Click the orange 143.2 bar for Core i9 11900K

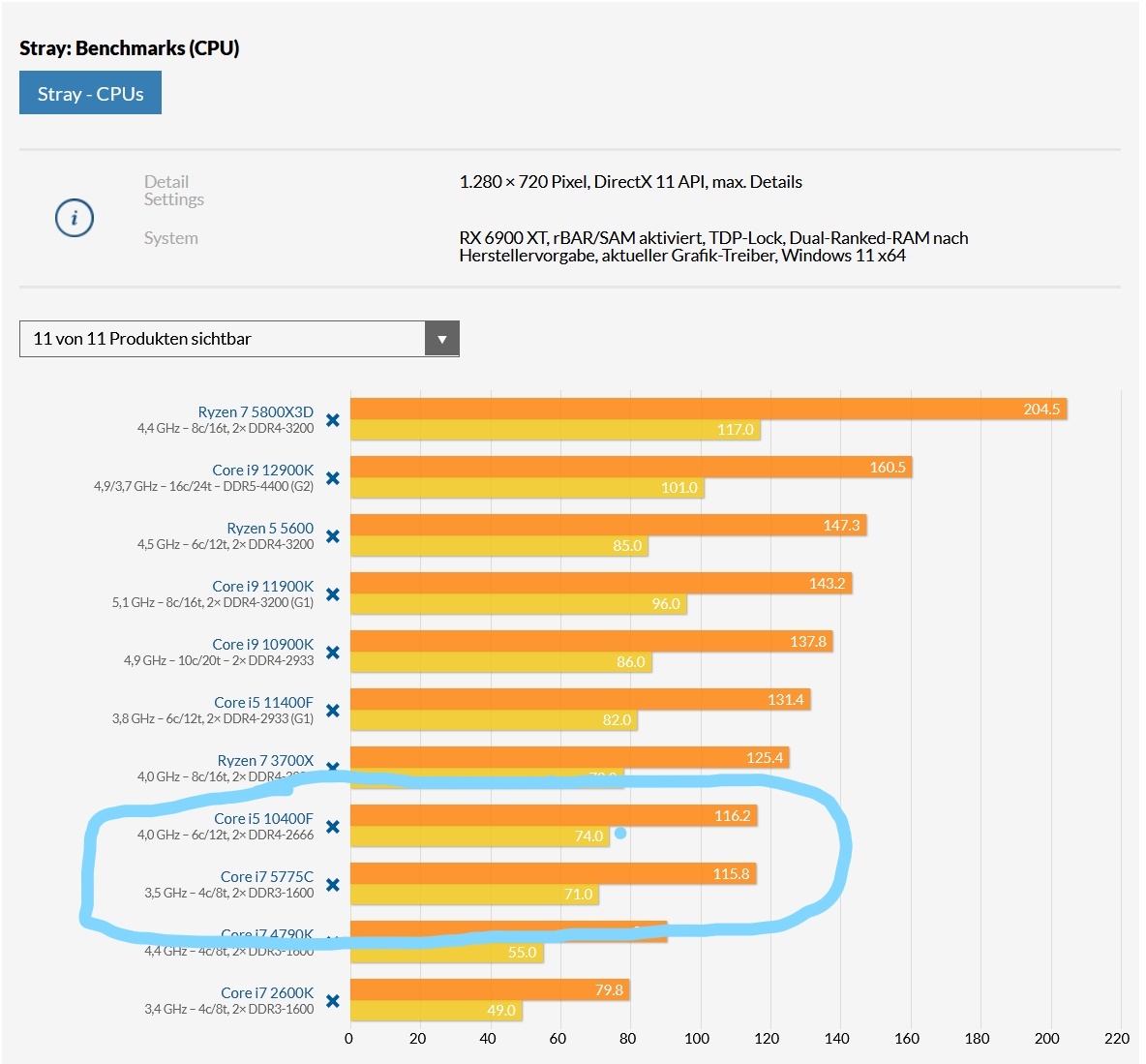(601, 583)
